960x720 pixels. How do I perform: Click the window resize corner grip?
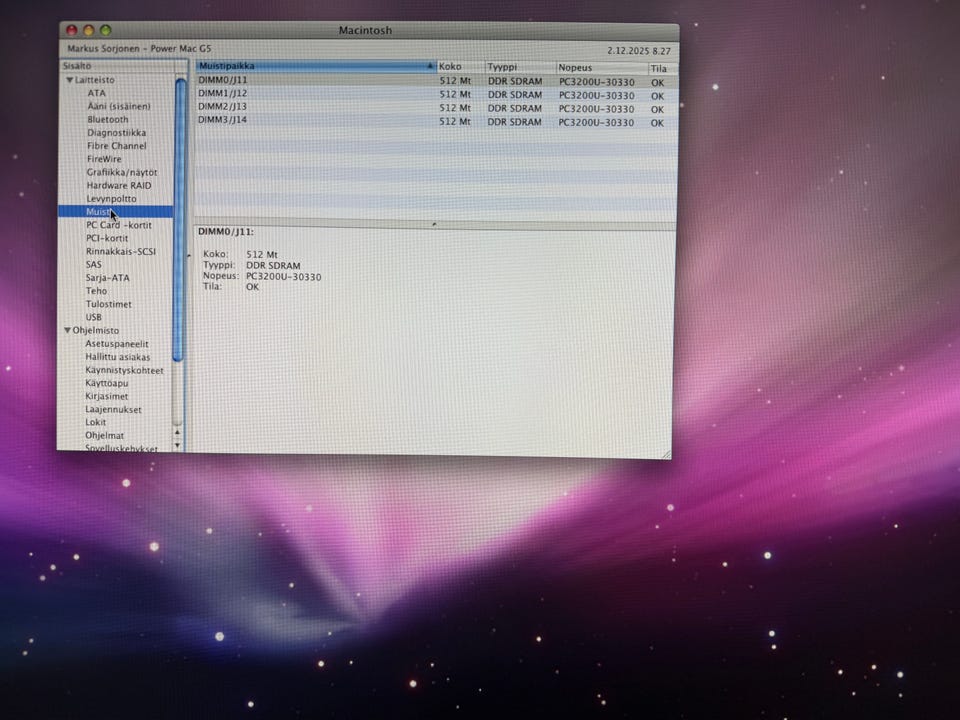(665, 454)
